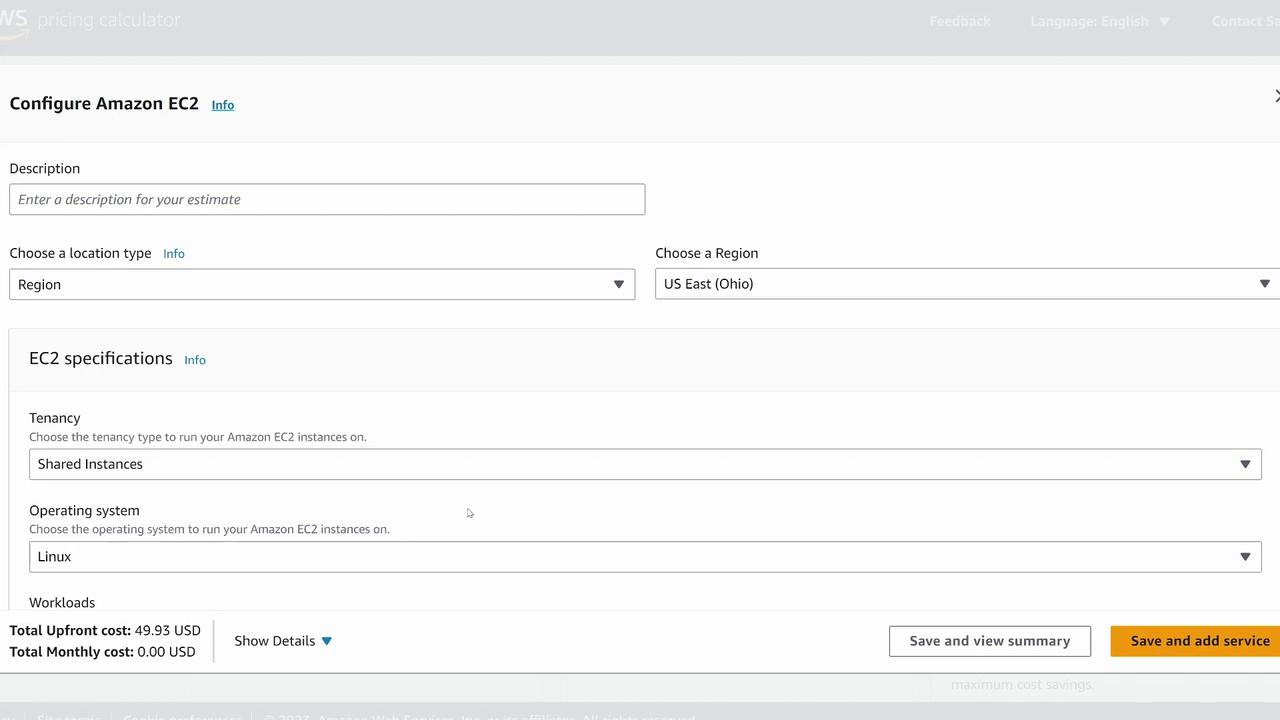Open Info link for location type

[174, 254]
